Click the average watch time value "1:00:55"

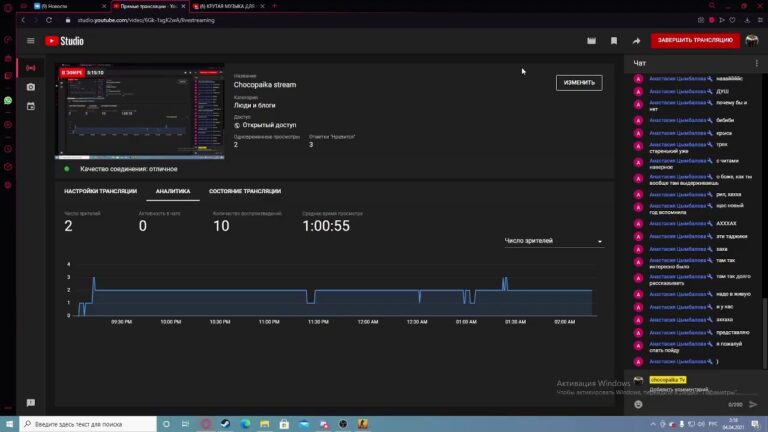click(x=326, y=226)
